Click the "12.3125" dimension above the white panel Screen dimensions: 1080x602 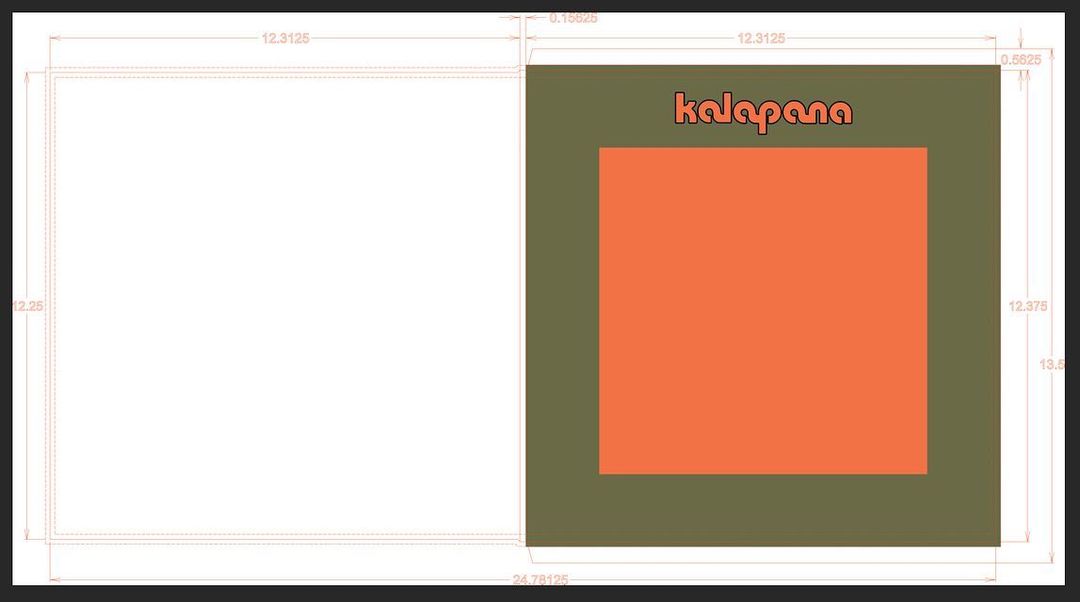coord(285,39)
